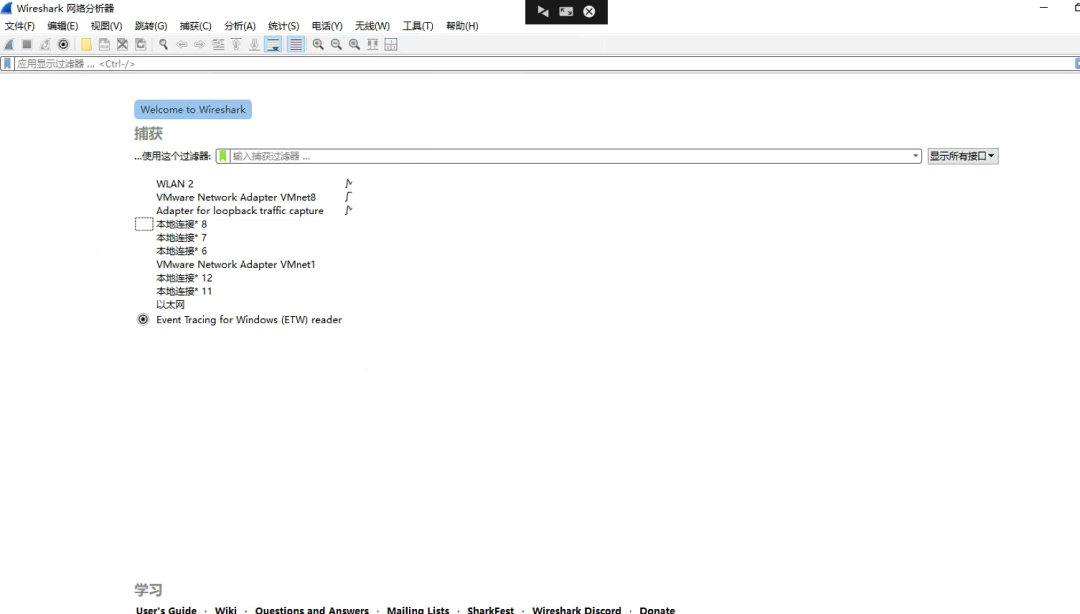The height and width of the screenshot is (614, 1080).
Task: Select Adapter for loopback traffic capture
Action: (240, 210)
